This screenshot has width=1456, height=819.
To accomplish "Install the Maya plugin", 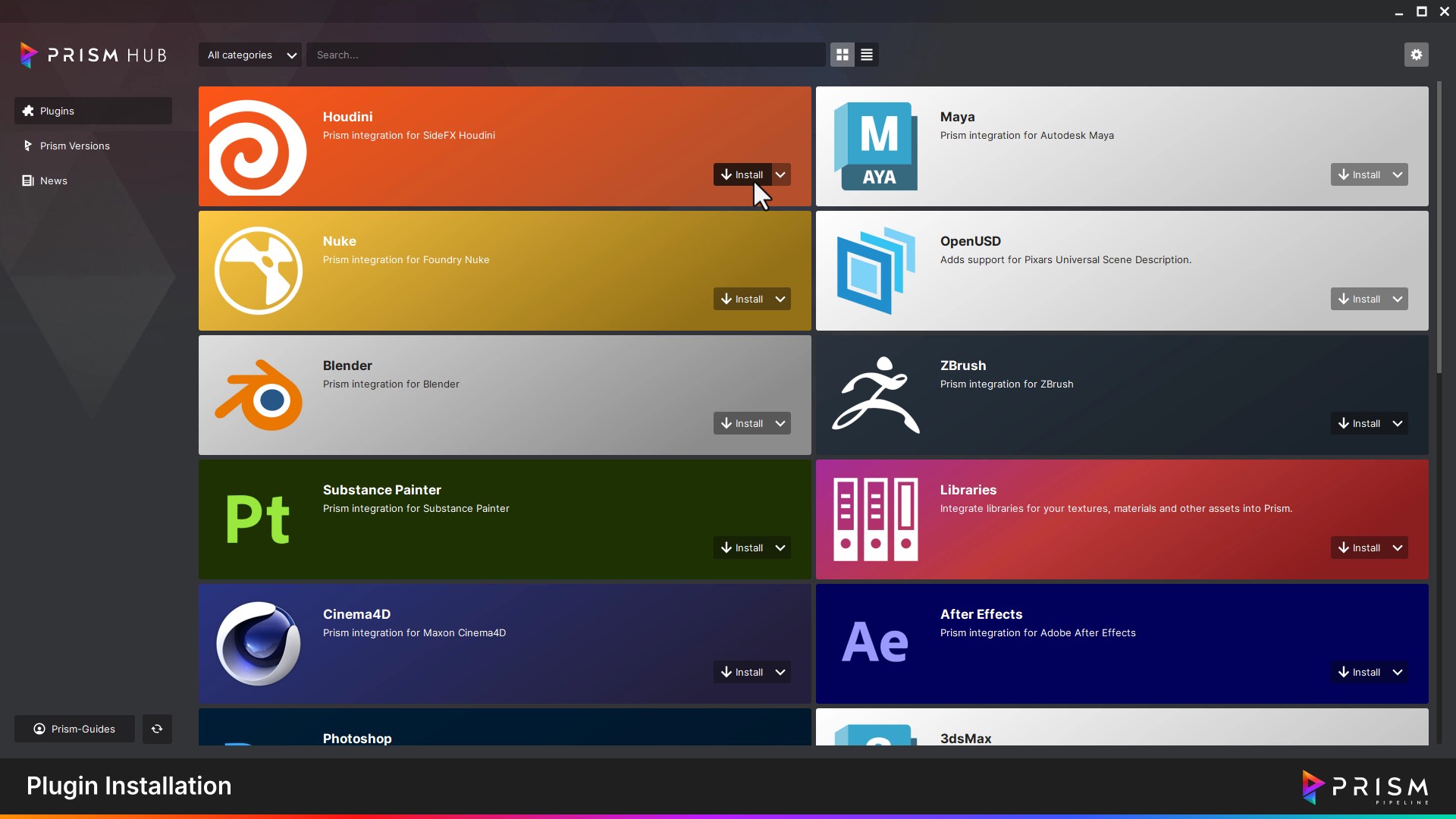I will coord(1360,174).
